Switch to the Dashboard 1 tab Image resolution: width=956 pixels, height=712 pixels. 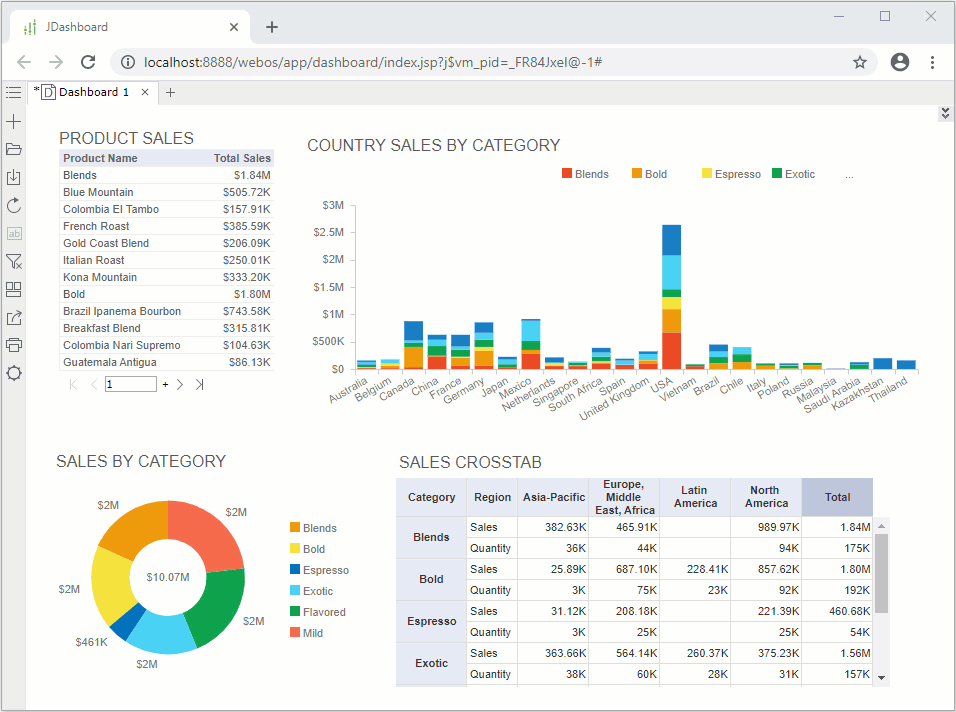pyautogui.click(x=93, y=92)
